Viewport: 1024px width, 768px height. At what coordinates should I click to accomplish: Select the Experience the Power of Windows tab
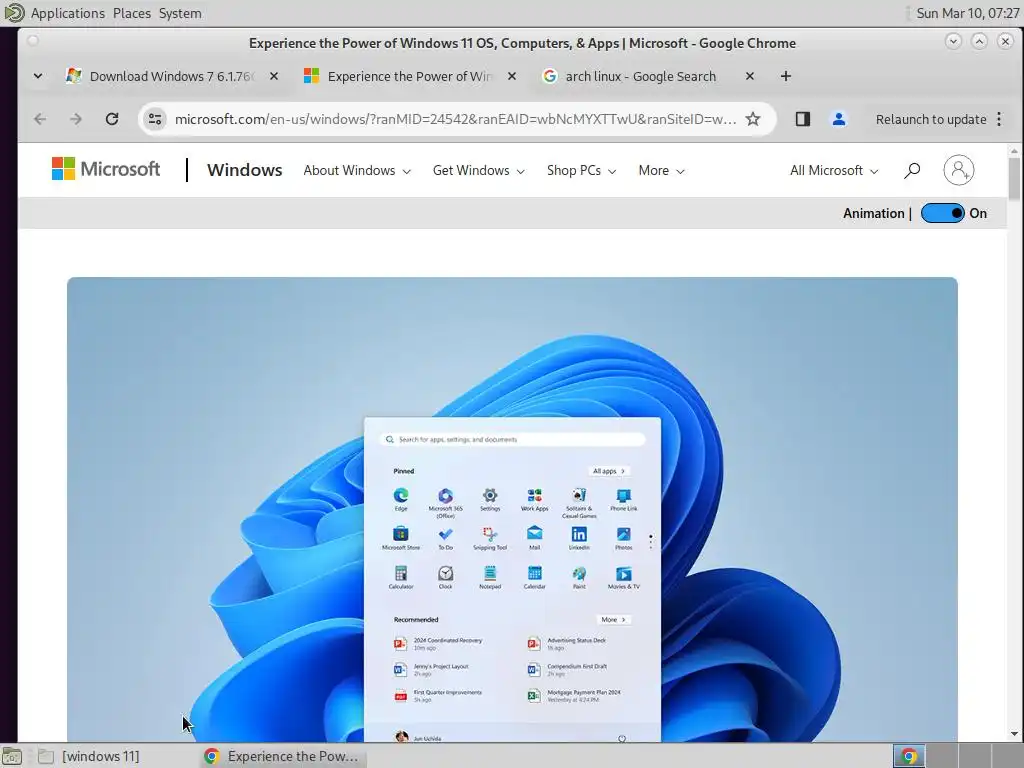coord(409,76)
